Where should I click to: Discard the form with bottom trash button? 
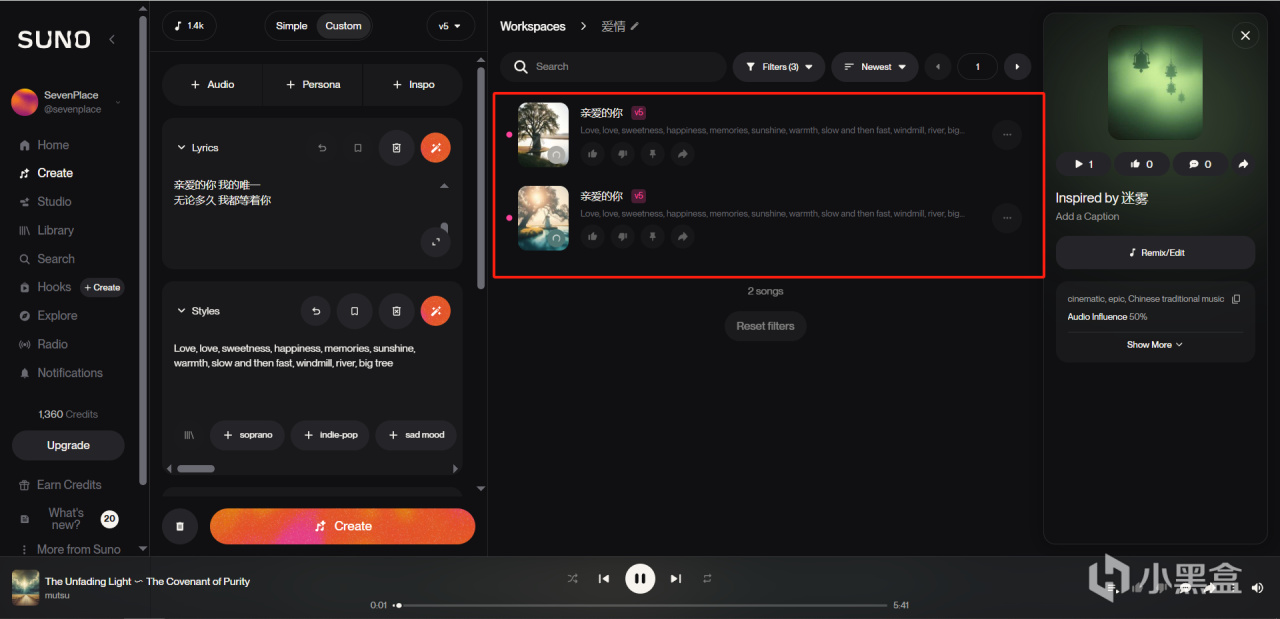[180, 526]
